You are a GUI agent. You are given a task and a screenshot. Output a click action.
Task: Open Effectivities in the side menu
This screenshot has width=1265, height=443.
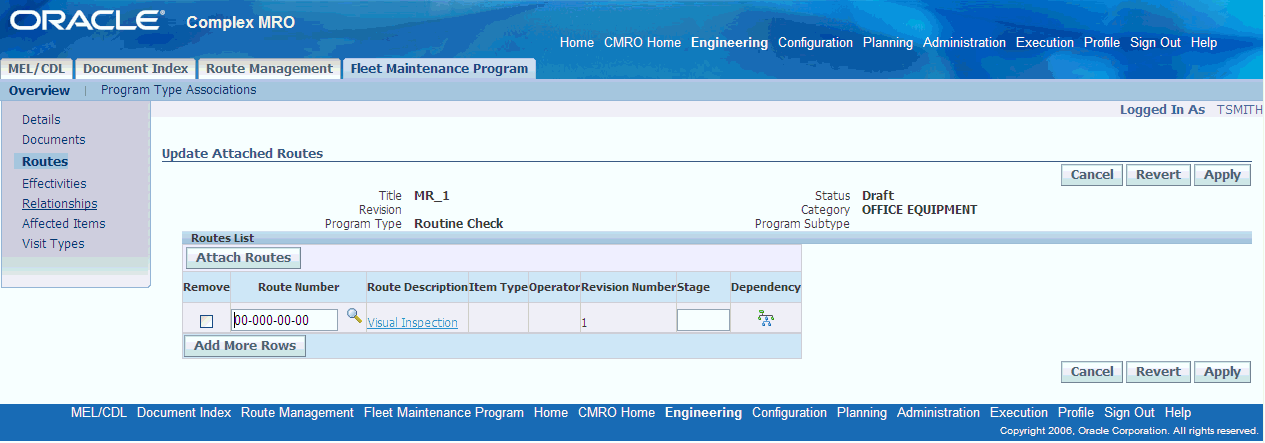(54, 184)
